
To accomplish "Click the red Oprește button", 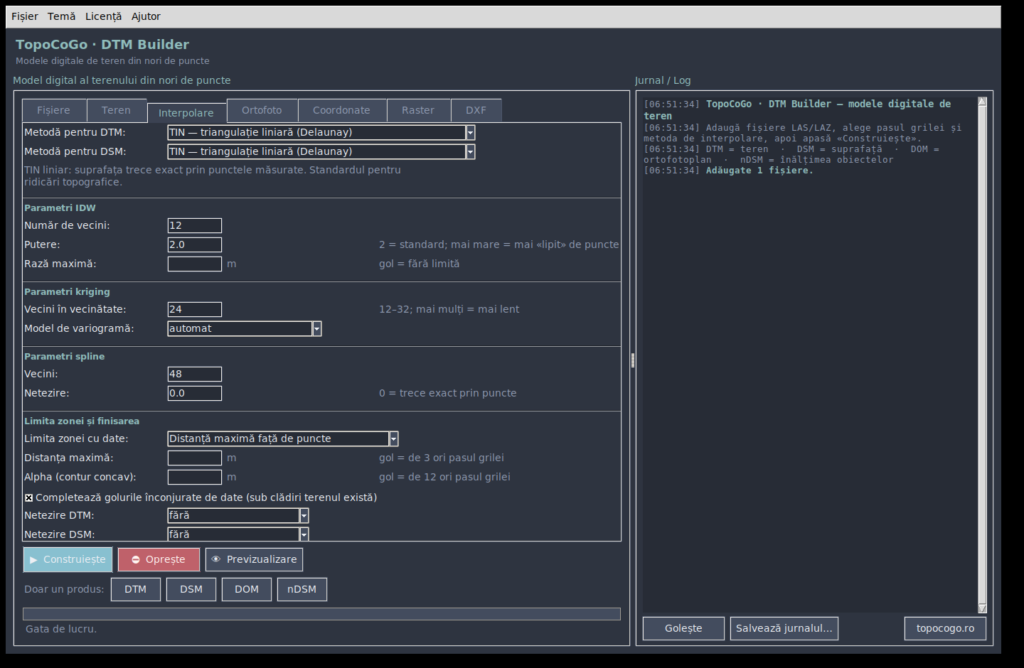I will click(159, 560).
